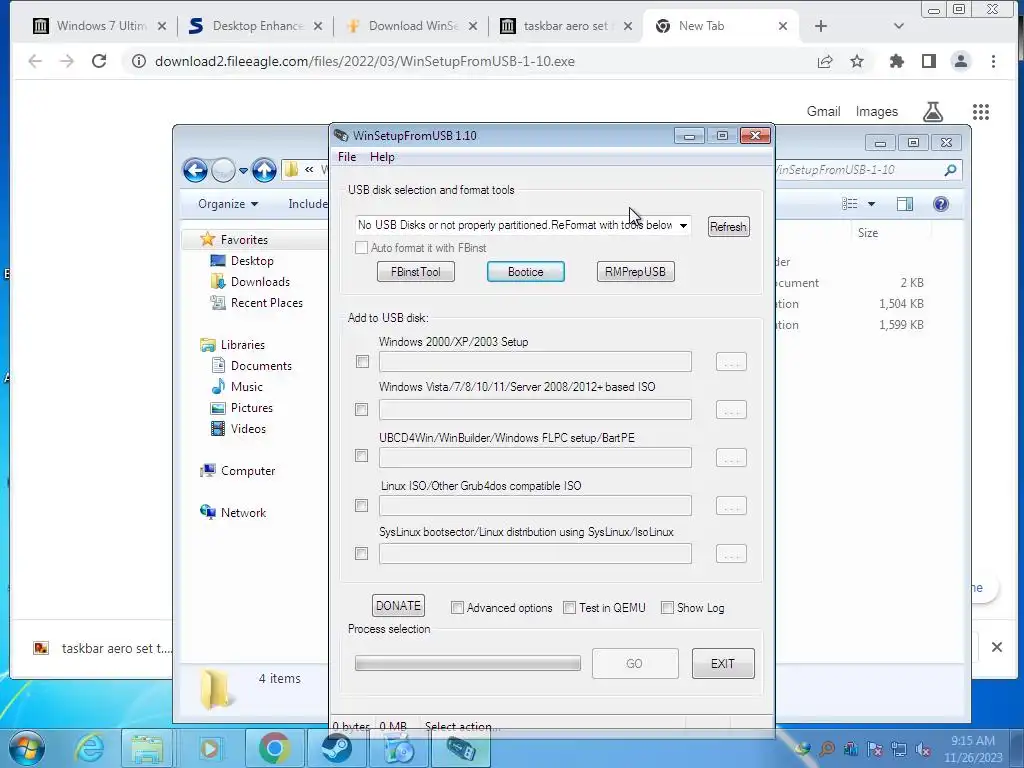Click Chrome address bar URL
Image resolution: width=1024 pixels, height=768 pixels.
click(364, 61)
